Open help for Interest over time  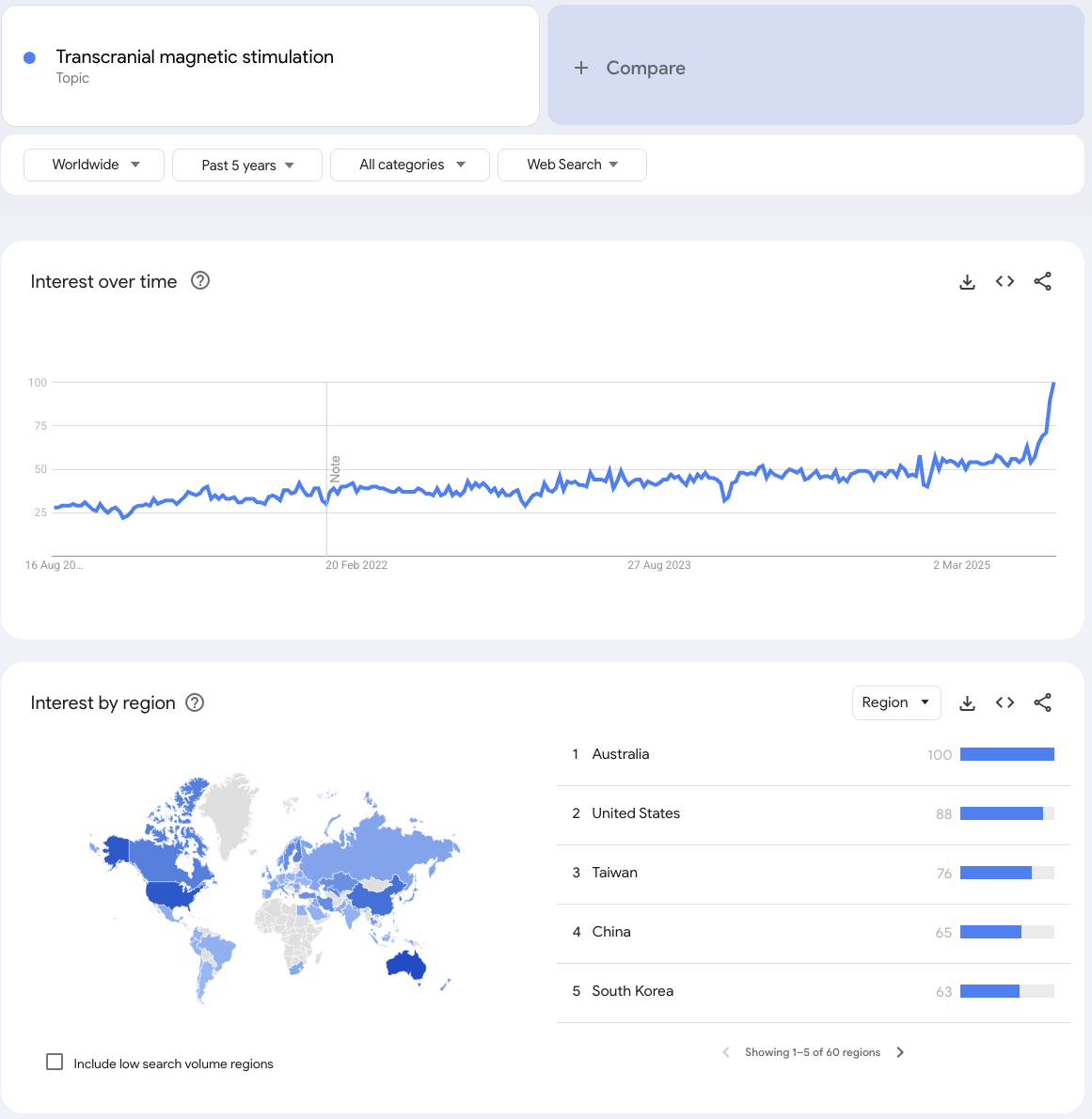200,280
